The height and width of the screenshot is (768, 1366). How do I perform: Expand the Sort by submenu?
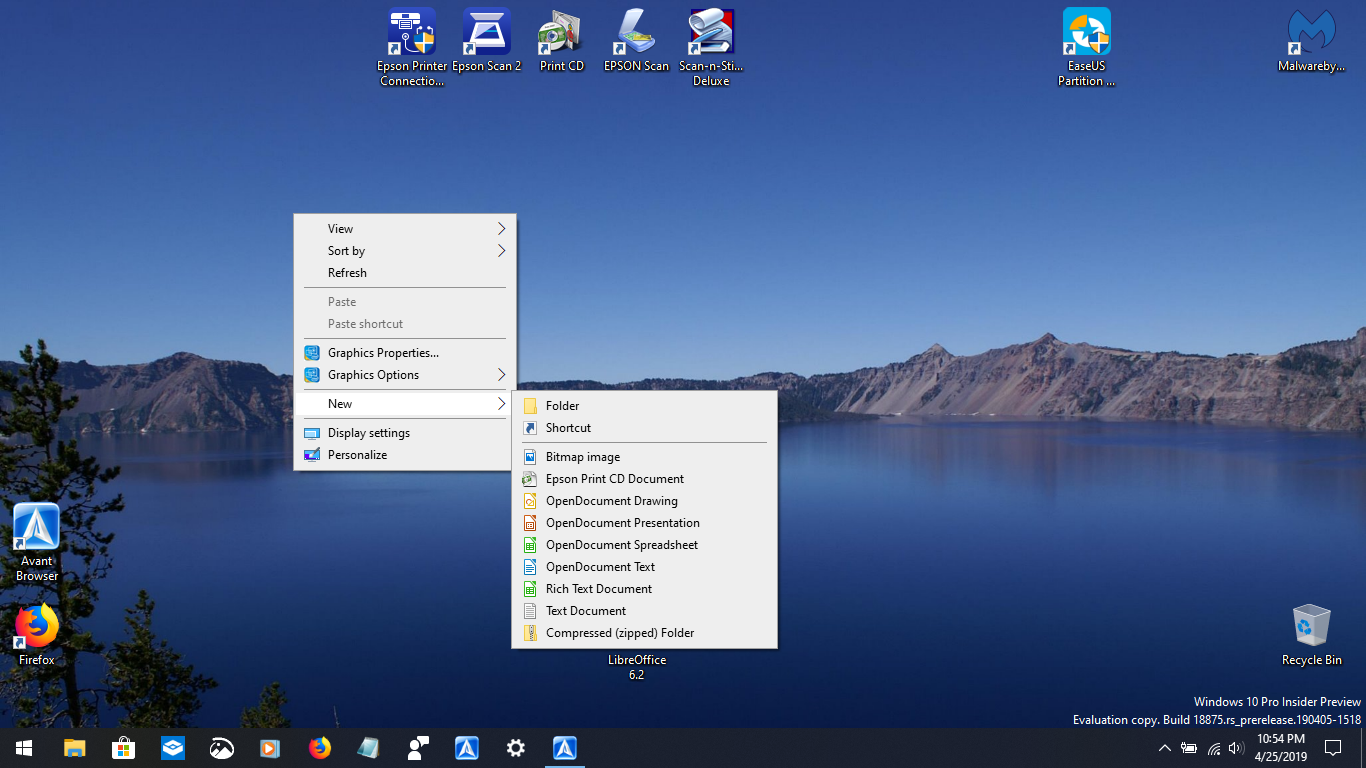[x=404, y=251]
